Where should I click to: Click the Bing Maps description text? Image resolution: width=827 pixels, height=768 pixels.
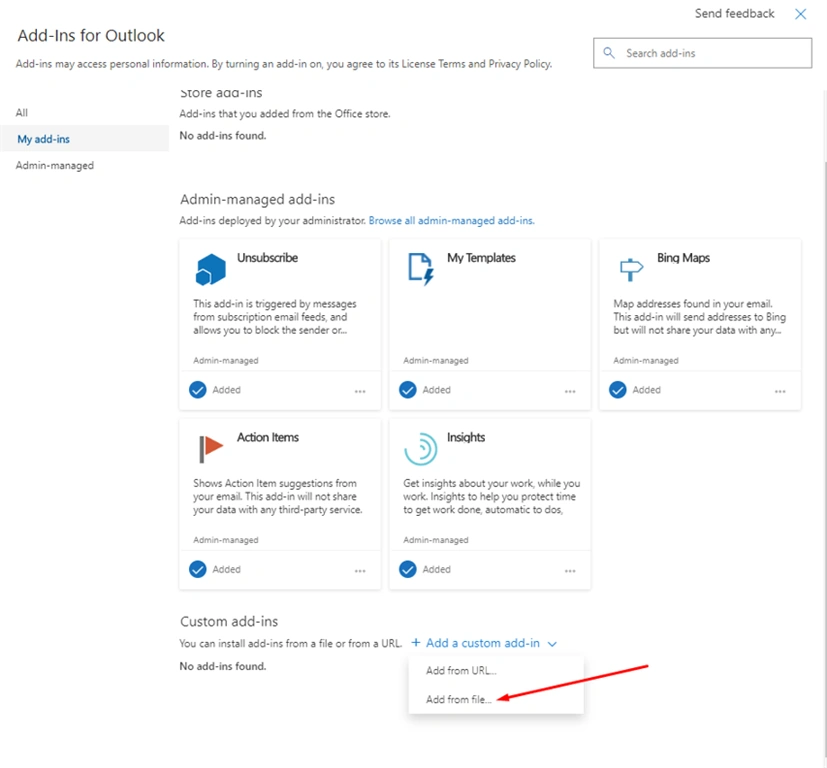coord(699,317)
